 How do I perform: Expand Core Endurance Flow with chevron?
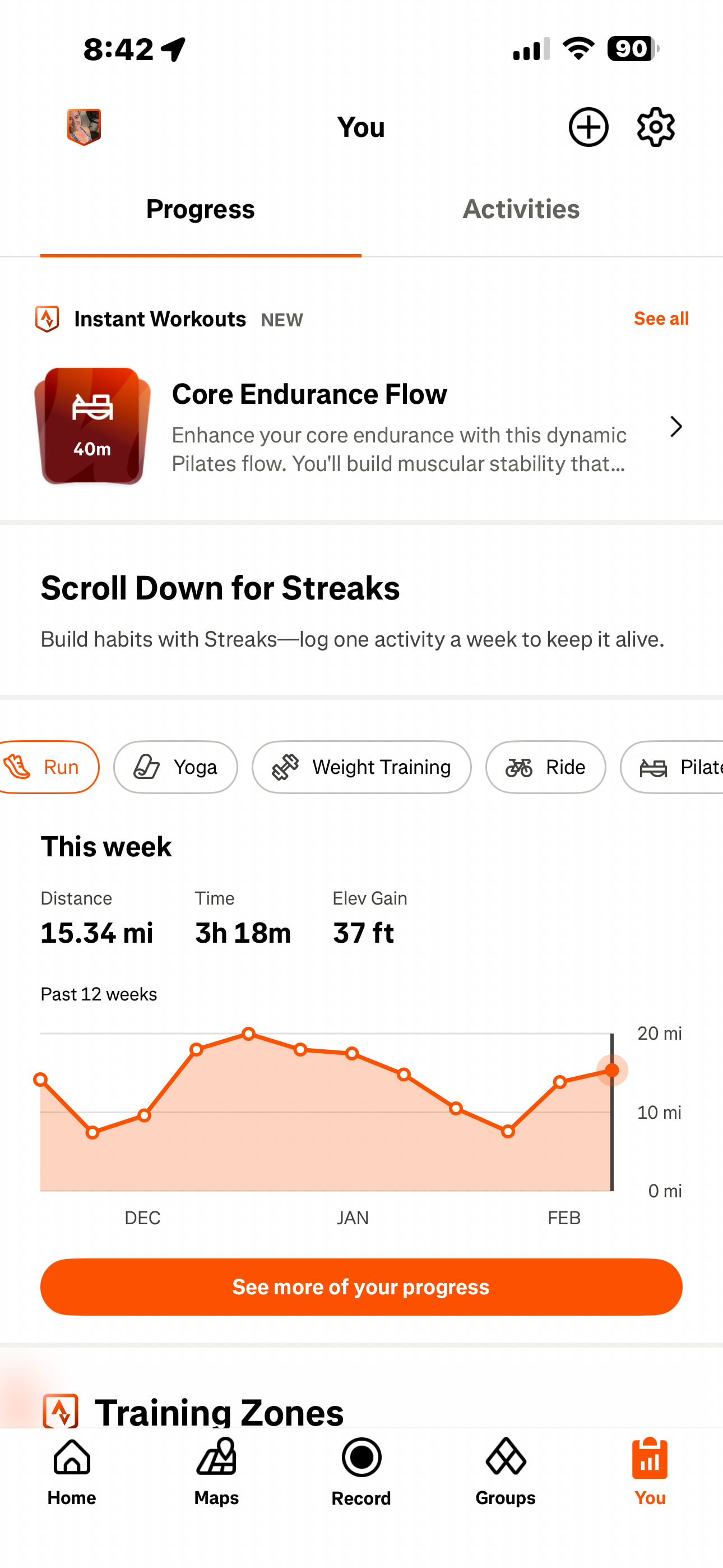click(x=675, y=427)
